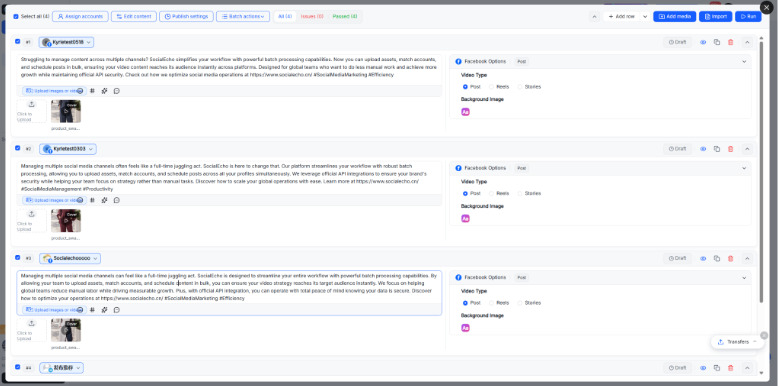Toggle preview eye icon for post #3

[703, 258]
